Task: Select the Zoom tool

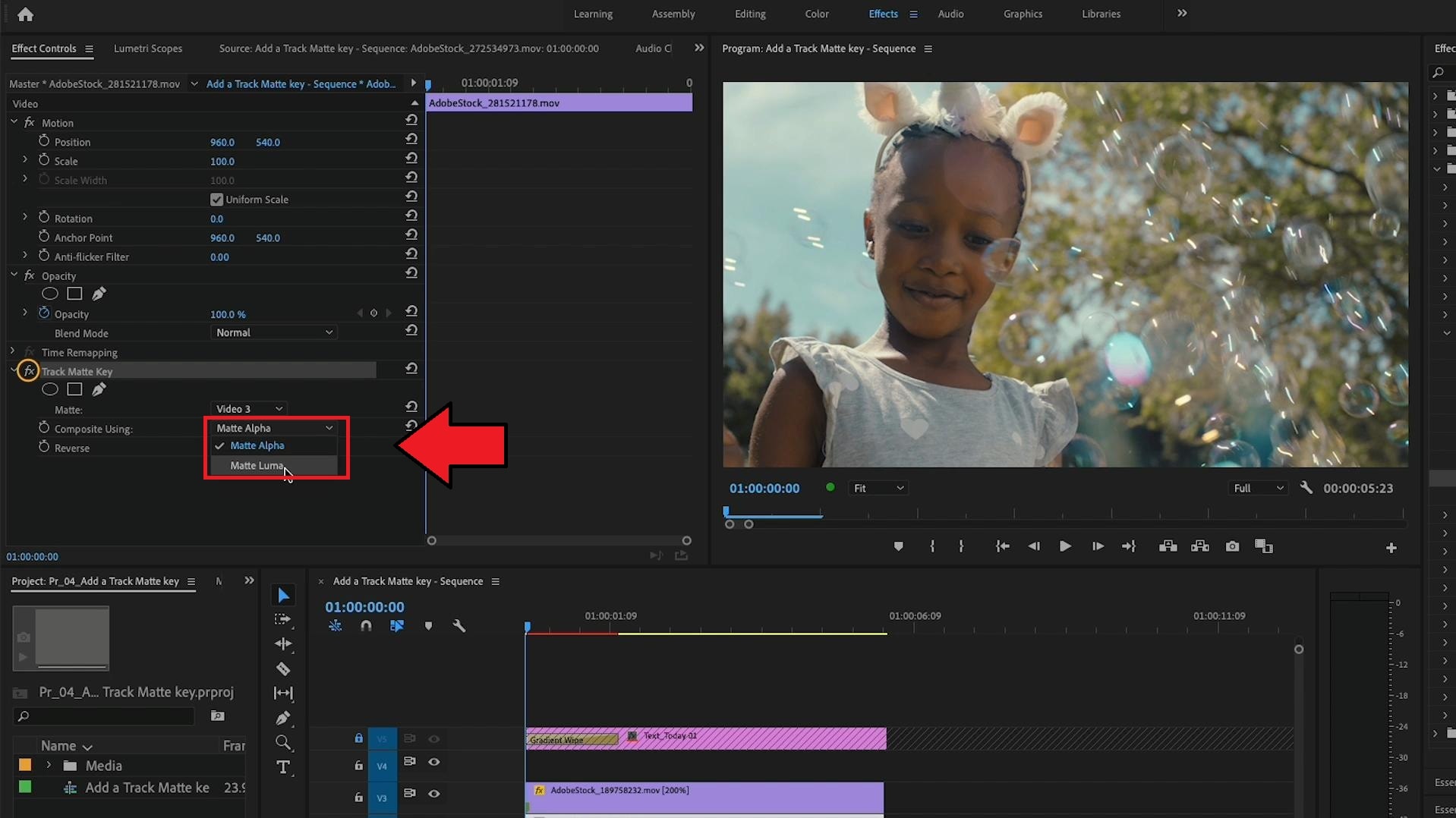Action: tap(283, 743)
